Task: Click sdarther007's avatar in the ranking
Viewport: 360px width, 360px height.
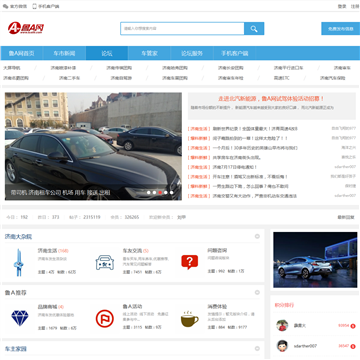Action: click(x=282, y=346)
